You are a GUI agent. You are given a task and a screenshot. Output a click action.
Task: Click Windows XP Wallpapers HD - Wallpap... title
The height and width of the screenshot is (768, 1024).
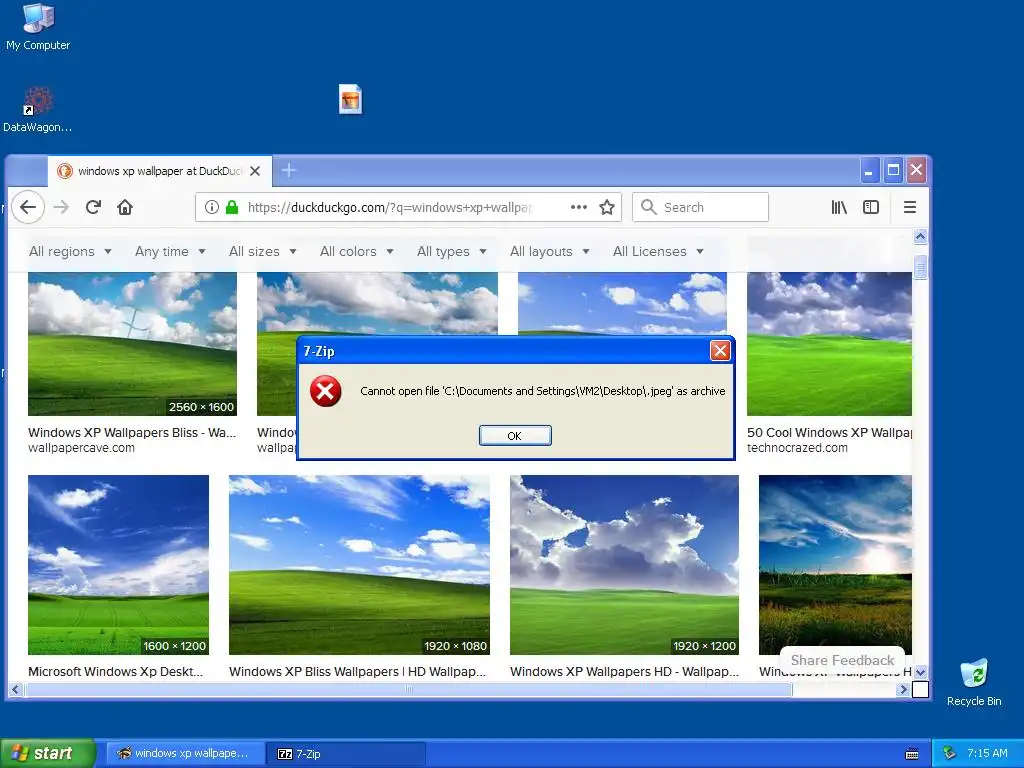click(624, 671)
